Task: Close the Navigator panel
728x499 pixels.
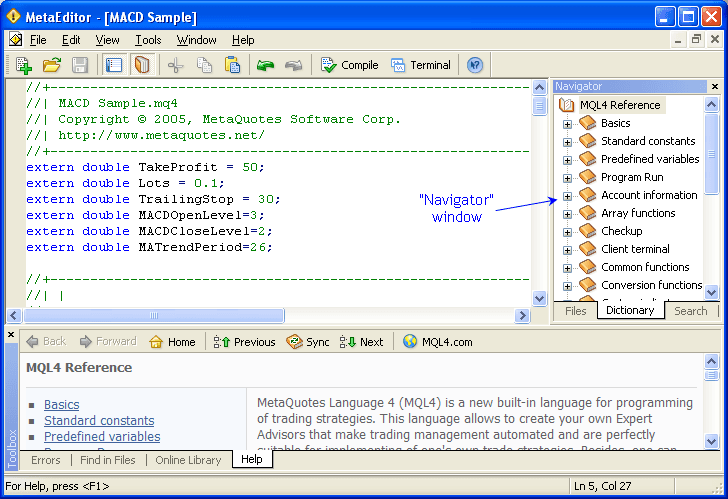Action: 714,87
